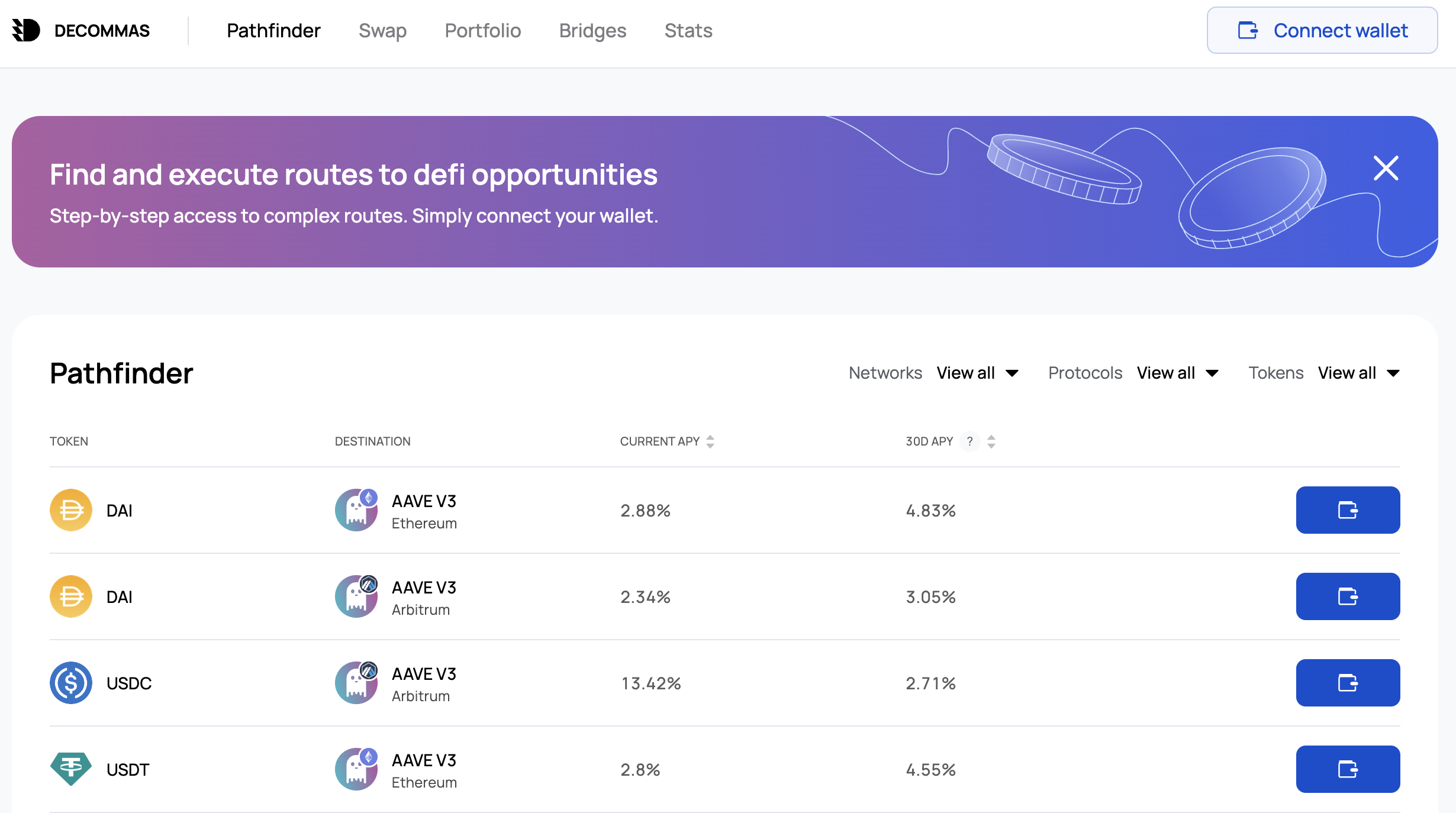The height and width of the screenshot is (813, 1456).
Task: Click the 2.71% 30D APY value
Action: (930, 683)
